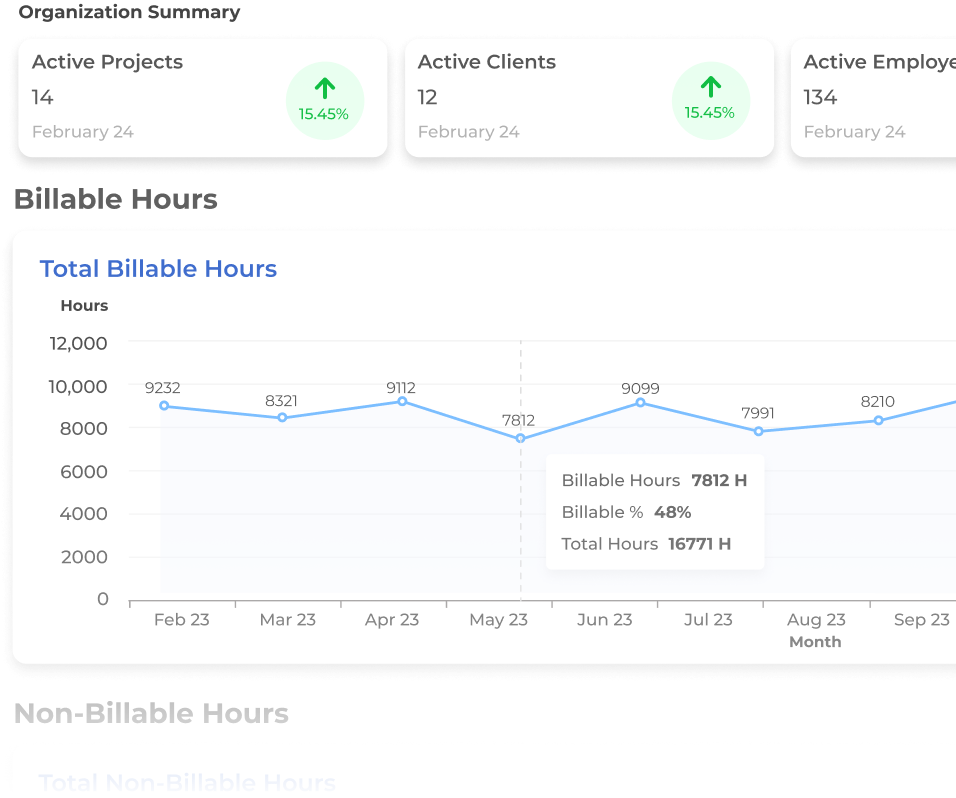Click the Sep 23 axis label
Image resolution: width=956 pixels, height=798 pixels.
pos(922,619)
